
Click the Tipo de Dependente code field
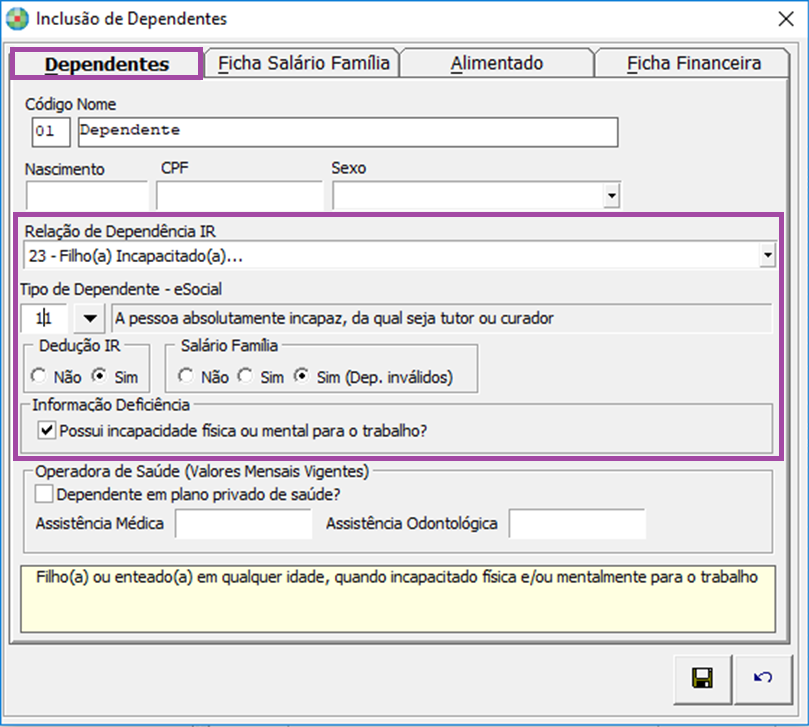[44, 318]
